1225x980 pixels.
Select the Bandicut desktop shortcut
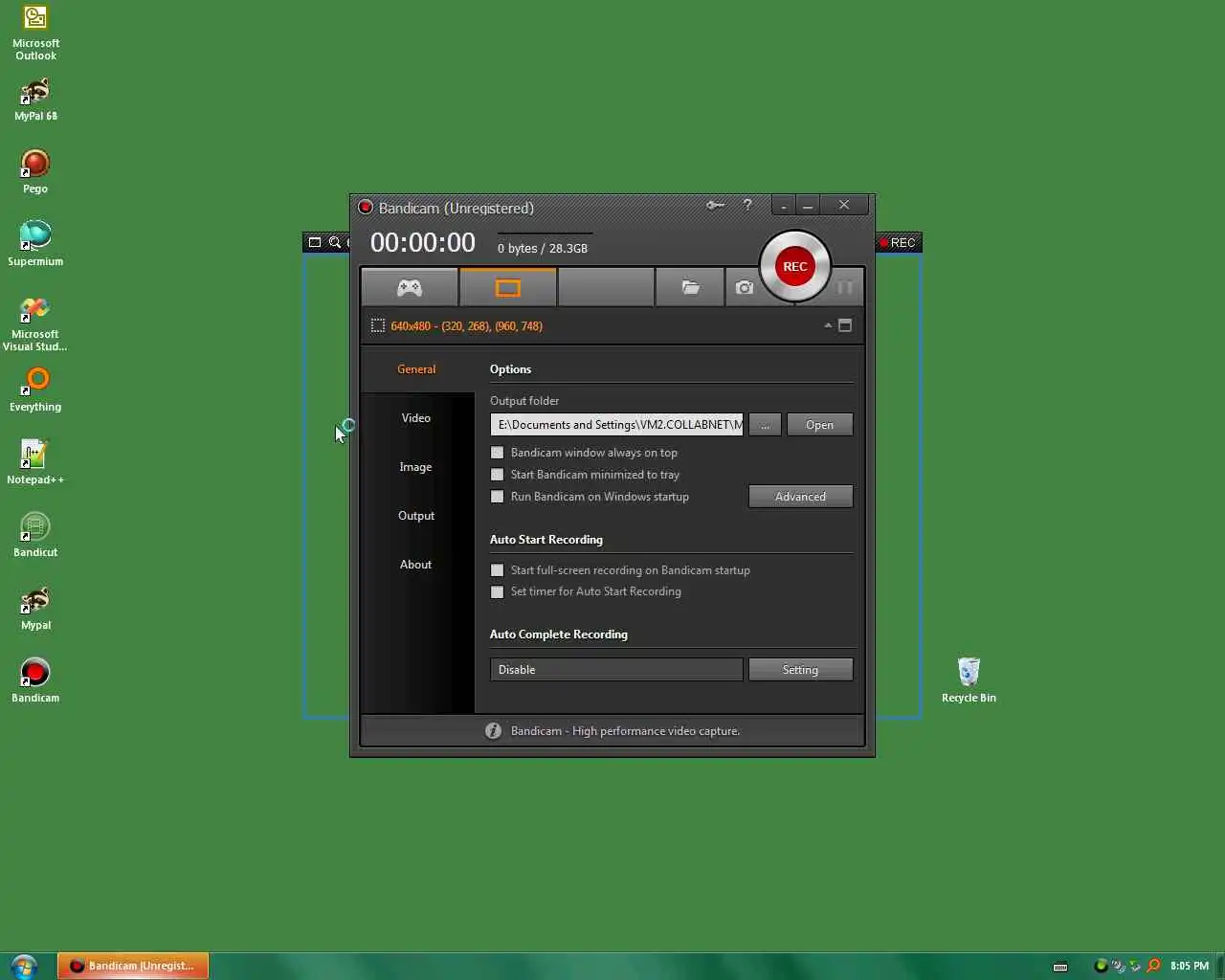pos(35,535)
